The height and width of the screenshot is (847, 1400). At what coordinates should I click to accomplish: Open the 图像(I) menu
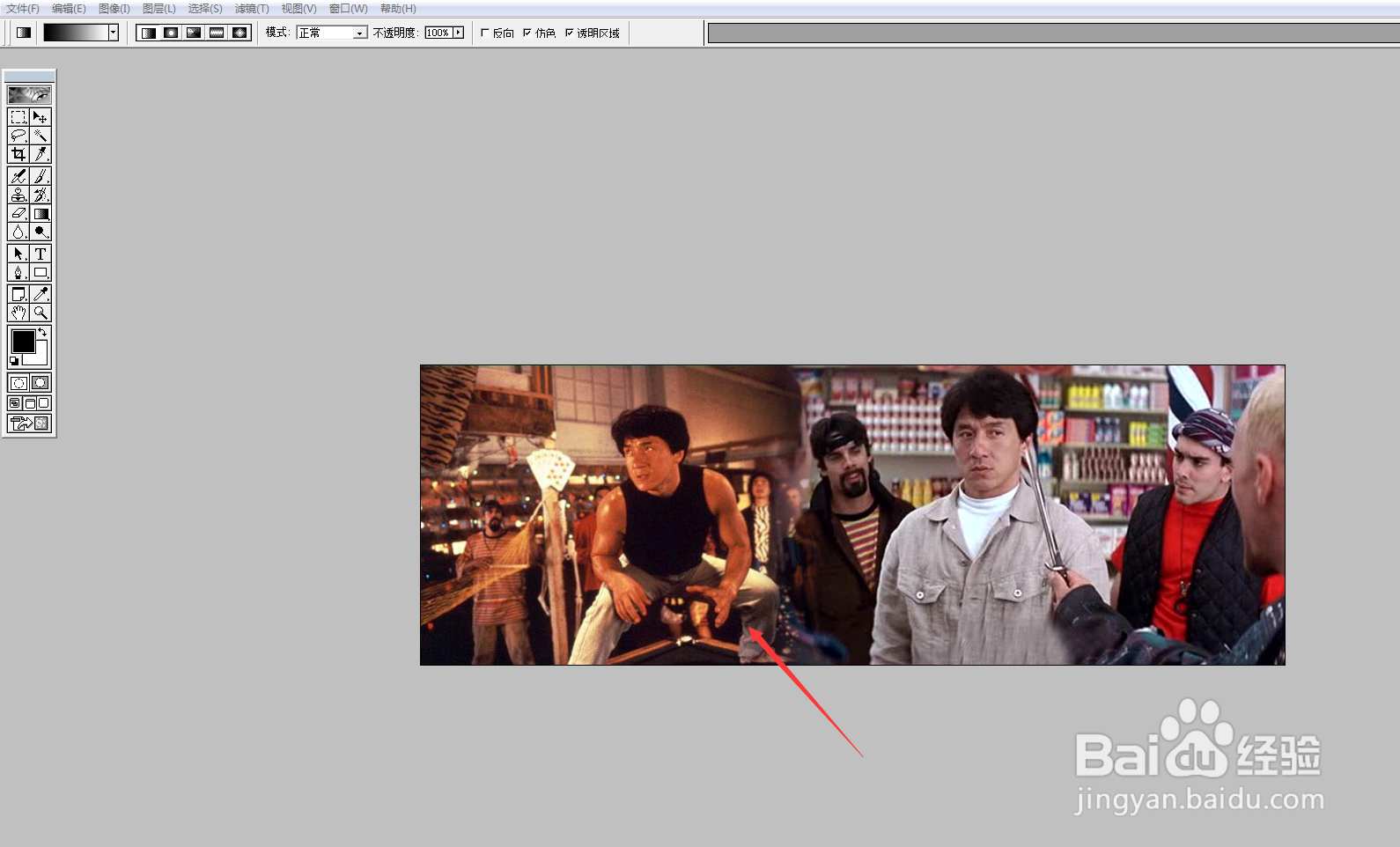(x=114, y=9)
